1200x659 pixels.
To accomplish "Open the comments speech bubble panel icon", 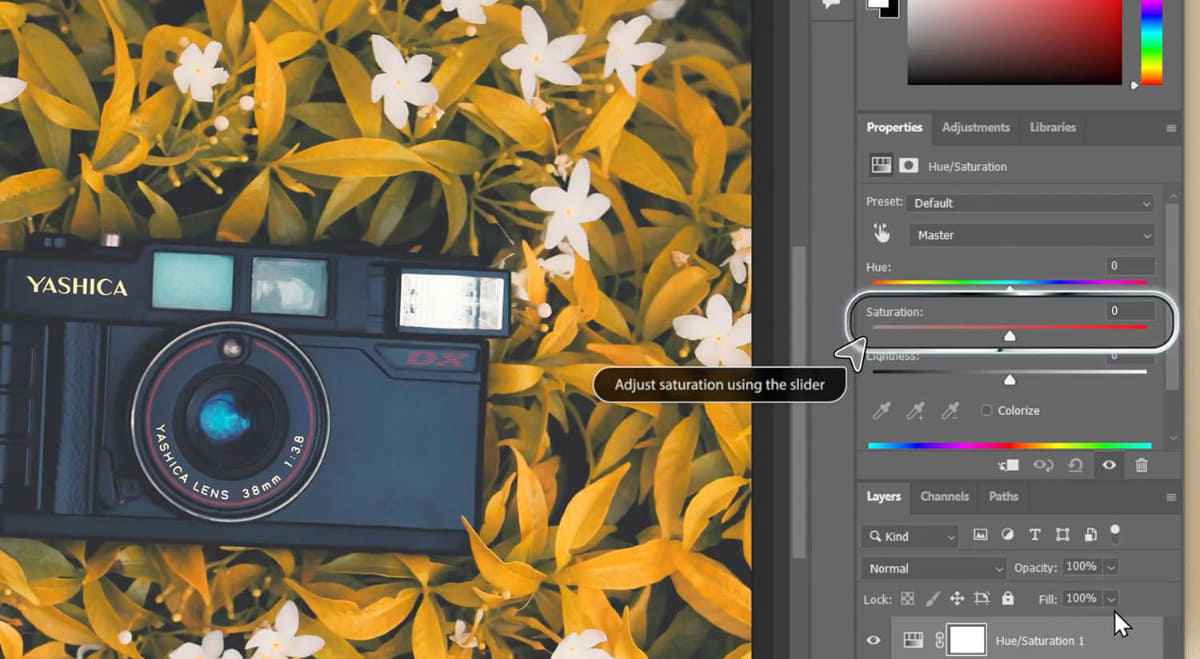I will point(829,5).
